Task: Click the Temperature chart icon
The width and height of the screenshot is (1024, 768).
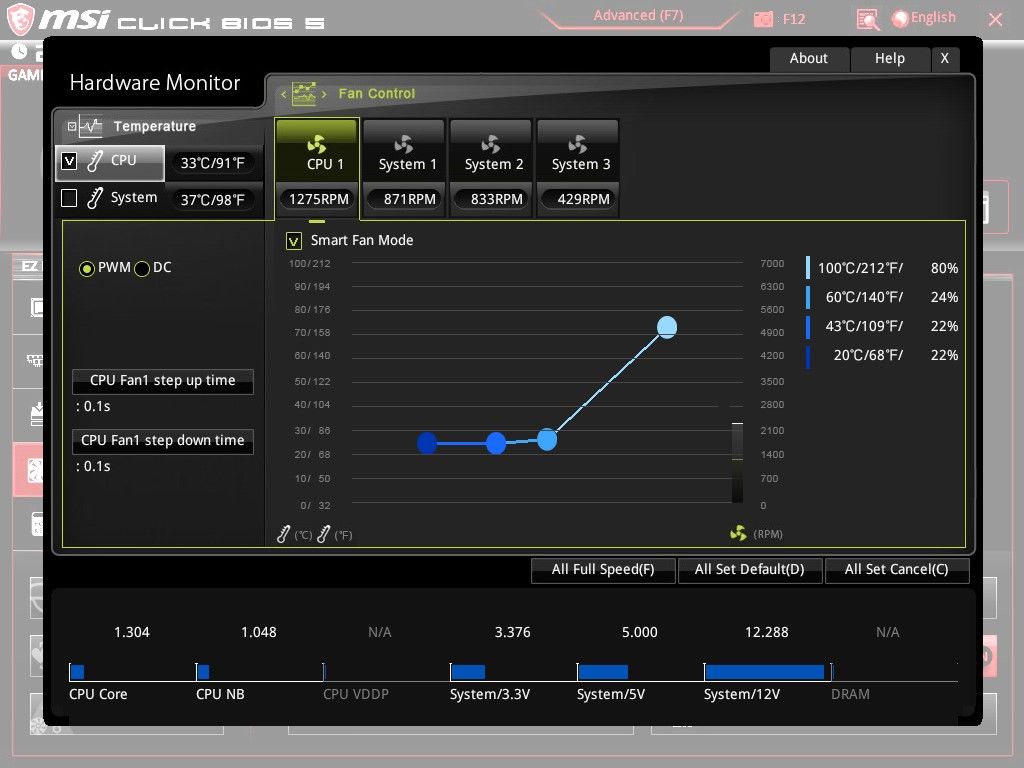Action: [x=90, y=126]
